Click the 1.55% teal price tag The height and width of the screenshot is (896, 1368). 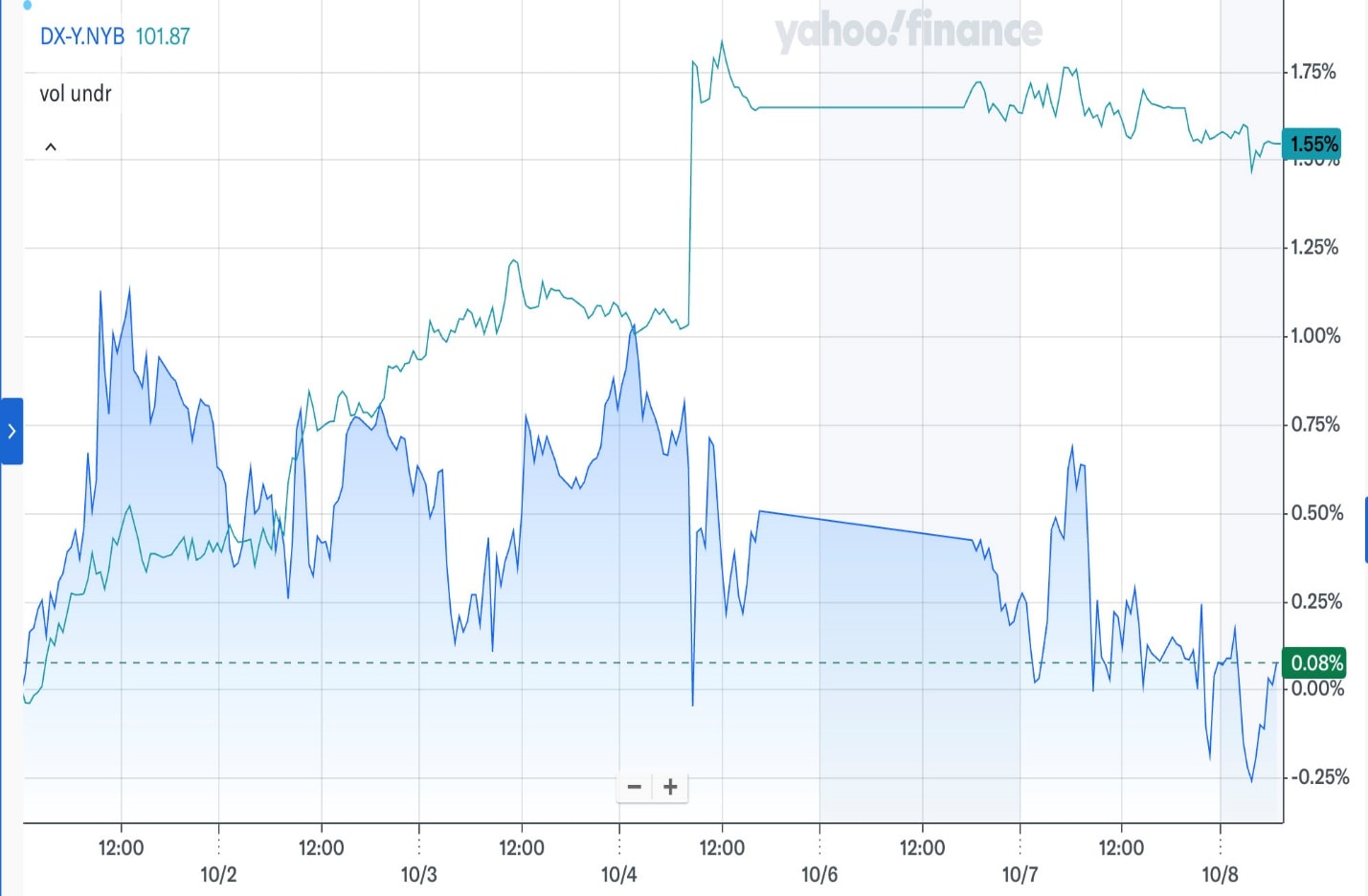pos(1313,144)
